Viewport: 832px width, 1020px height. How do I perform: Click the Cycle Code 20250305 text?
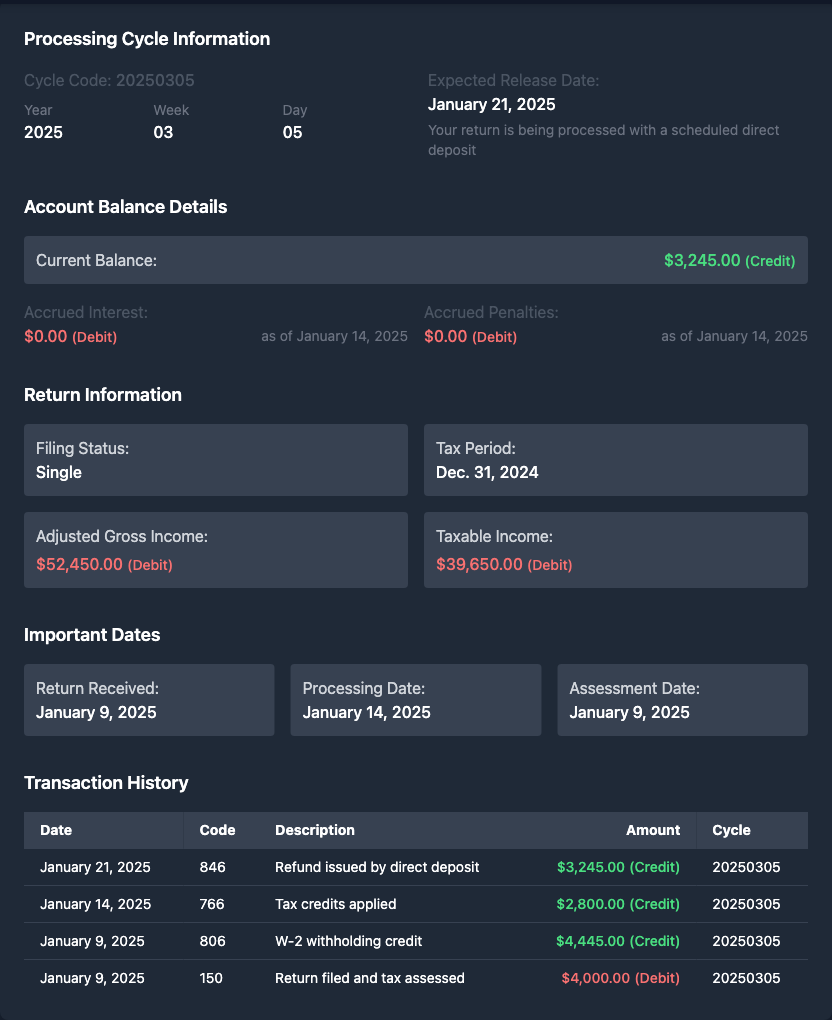pos(109,80)
